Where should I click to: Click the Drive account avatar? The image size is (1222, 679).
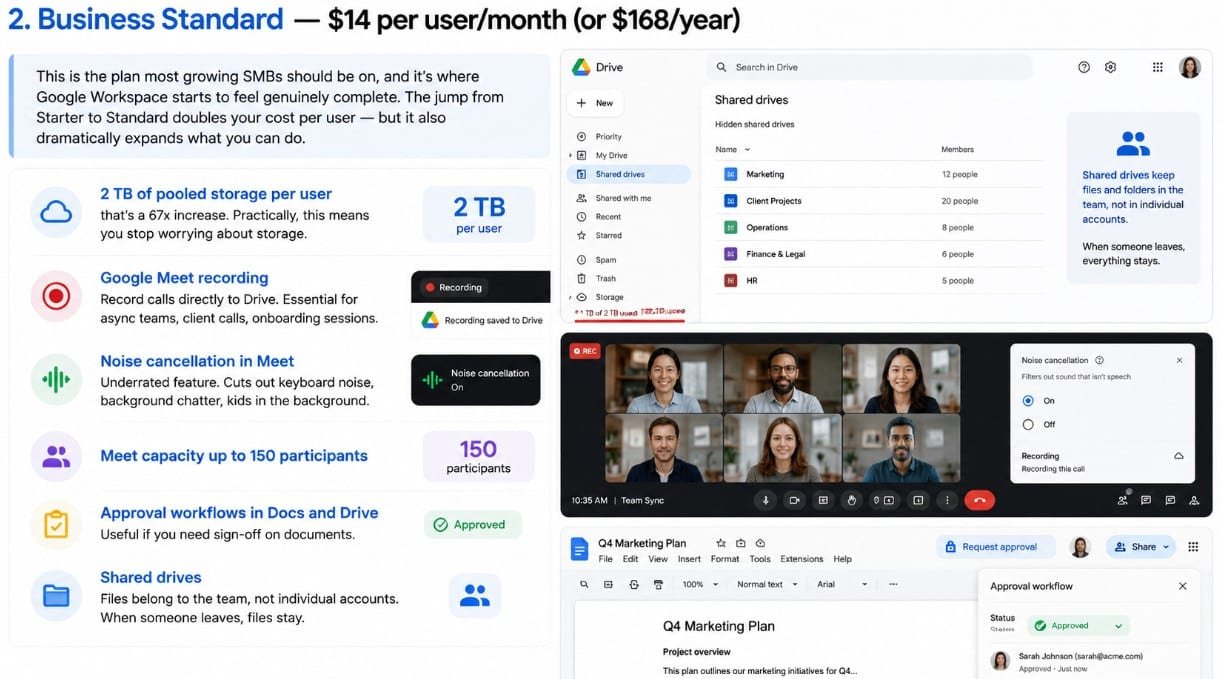pos(1189,67)
